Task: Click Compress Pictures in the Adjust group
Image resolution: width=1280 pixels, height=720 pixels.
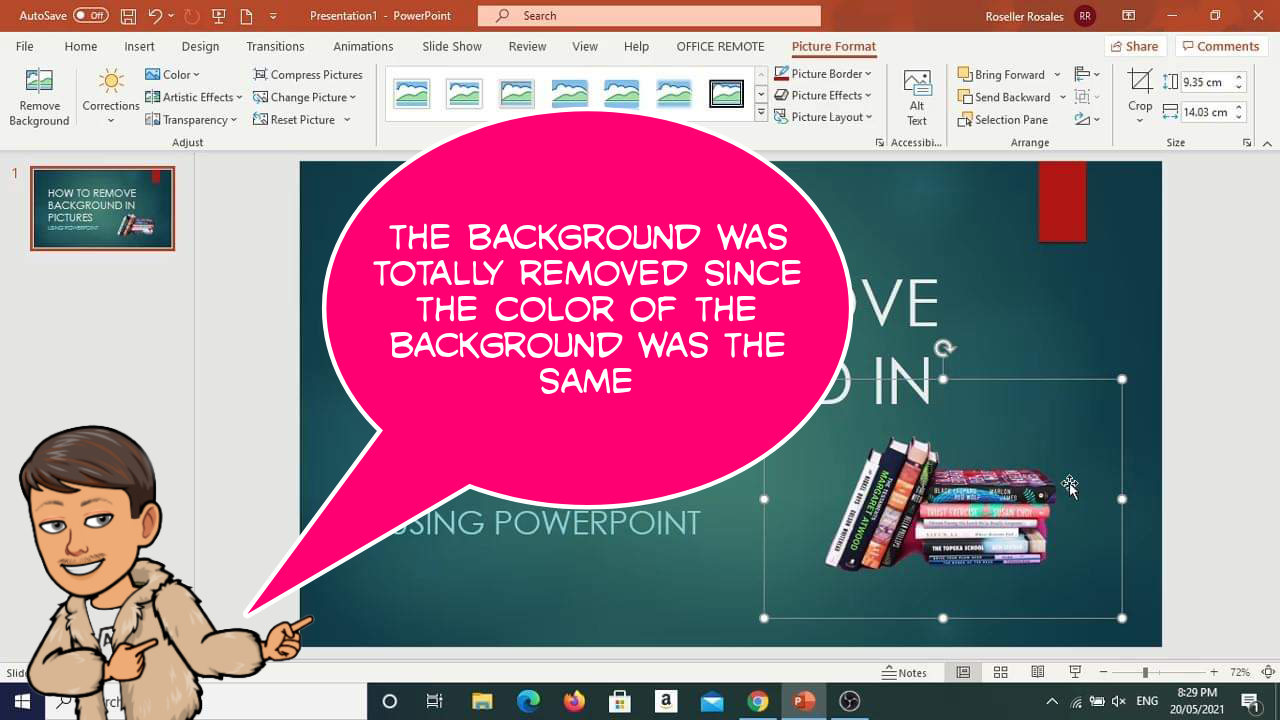Action: (308, 74)
